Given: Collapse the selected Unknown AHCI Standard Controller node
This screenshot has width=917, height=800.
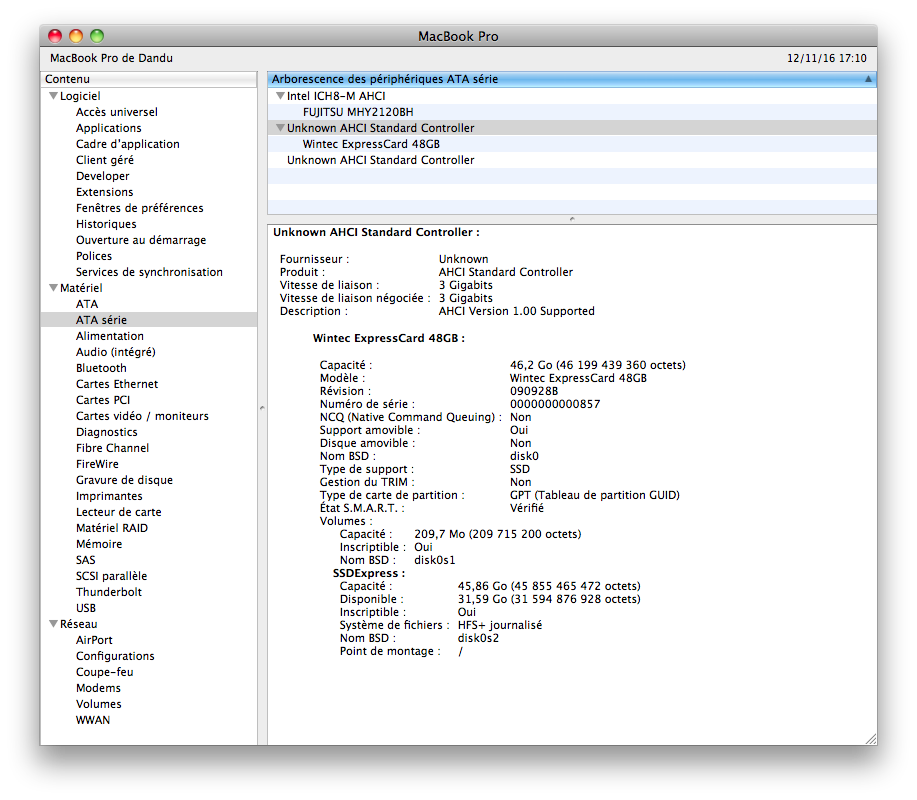Looking at the screenshot, I should tap(280, 127).
